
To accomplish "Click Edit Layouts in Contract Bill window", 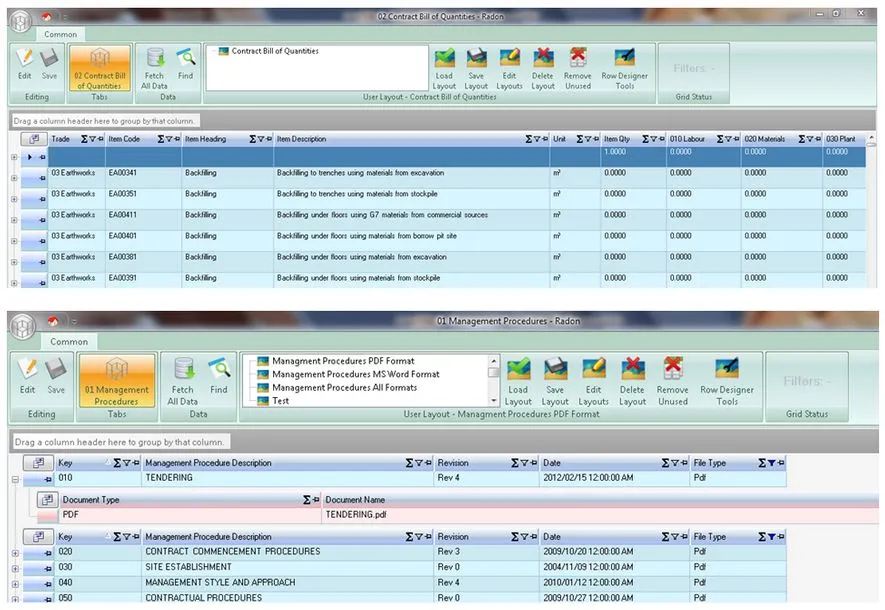I will click(509, 68).
